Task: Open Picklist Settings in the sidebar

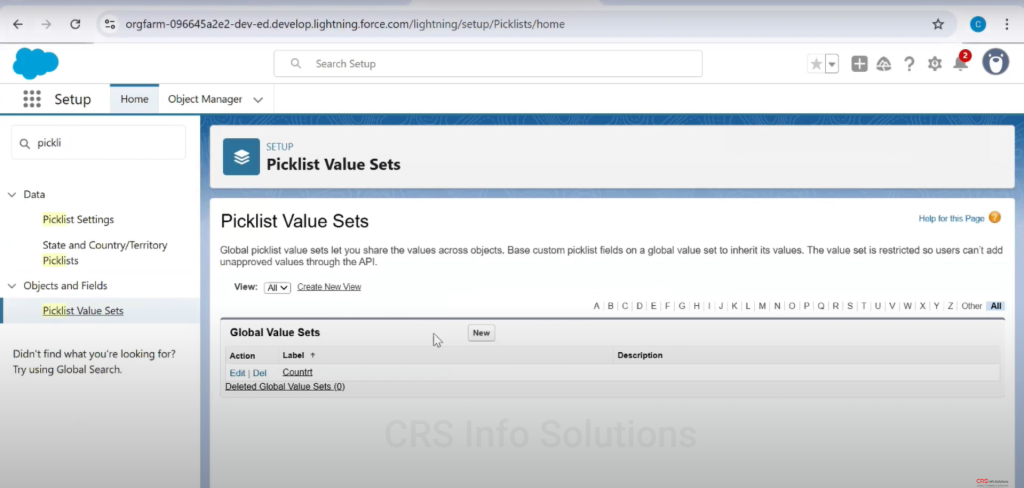Action: point(78,220)
